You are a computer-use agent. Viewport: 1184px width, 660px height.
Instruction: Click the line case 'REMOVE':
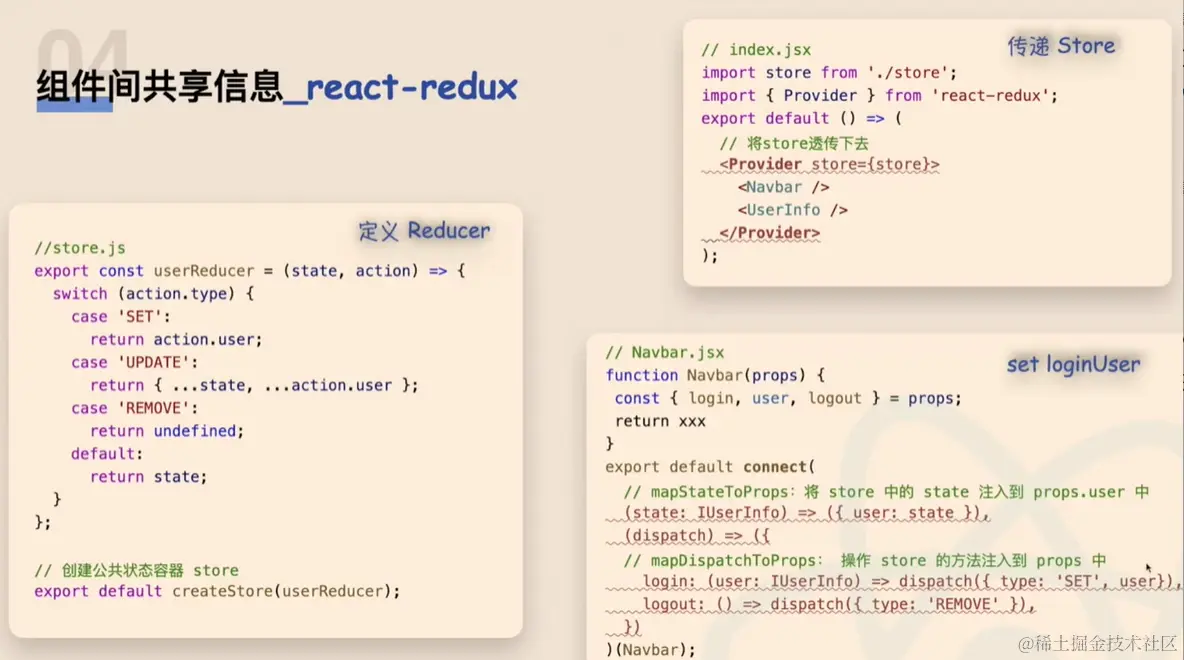(x=134, y=408)
